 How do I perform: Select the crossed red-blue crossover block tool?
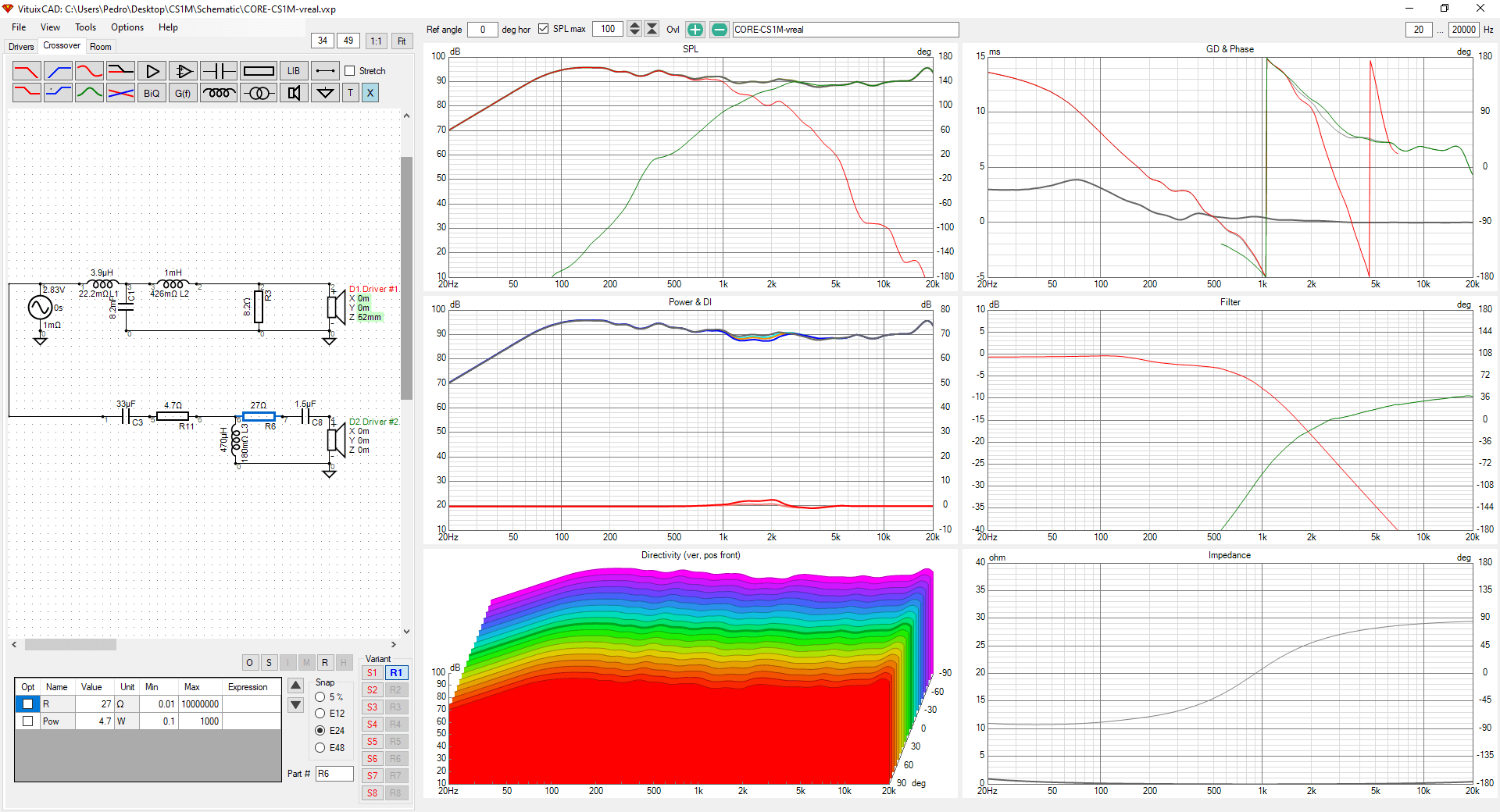[120, 93]
